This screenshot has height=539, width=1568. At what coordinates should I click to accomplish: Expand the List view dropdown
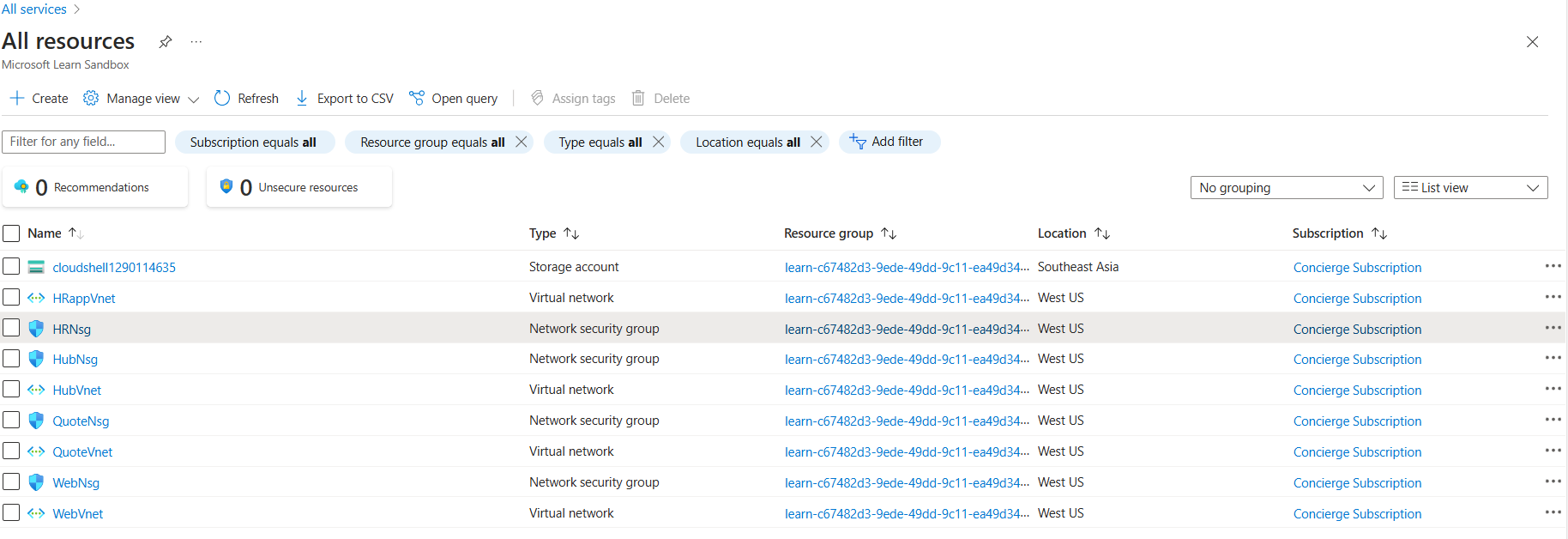[1470, 188]
